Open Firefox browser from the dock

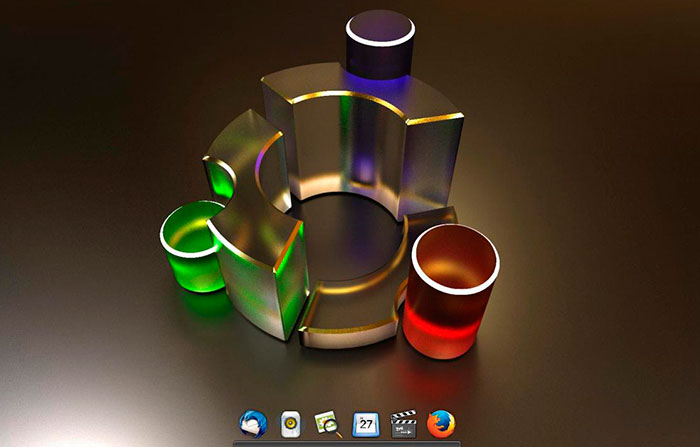click(441, 424)
